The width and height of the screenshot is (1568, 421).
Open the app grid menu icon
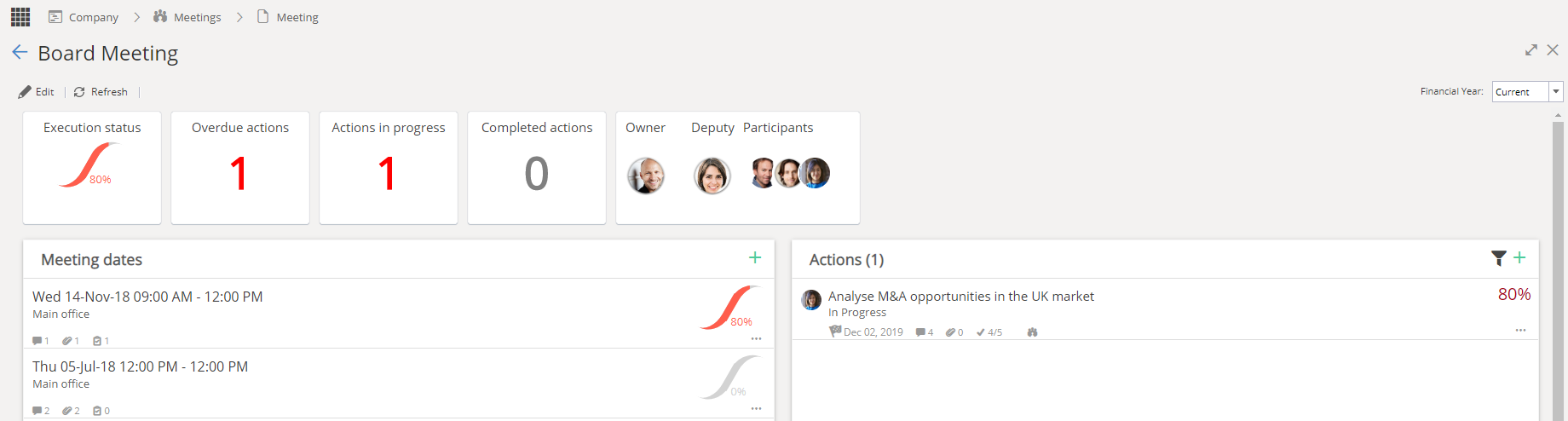pyautogui.click(x=20, y=16)
